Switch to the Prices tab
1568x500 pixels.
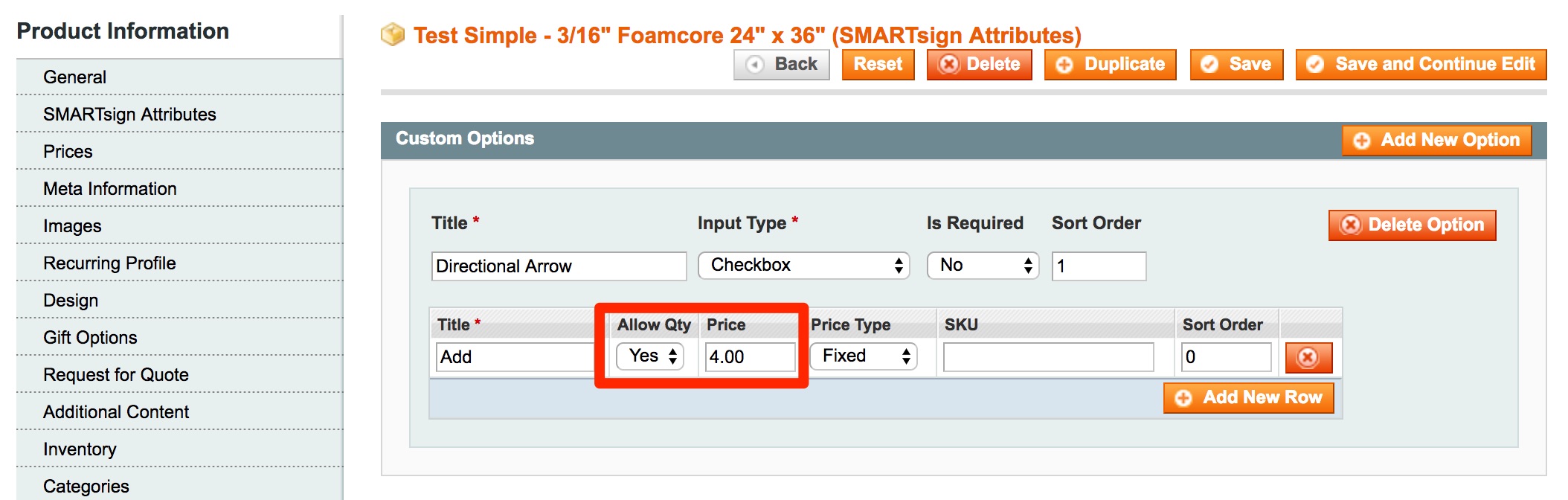[x=179, y=152]
